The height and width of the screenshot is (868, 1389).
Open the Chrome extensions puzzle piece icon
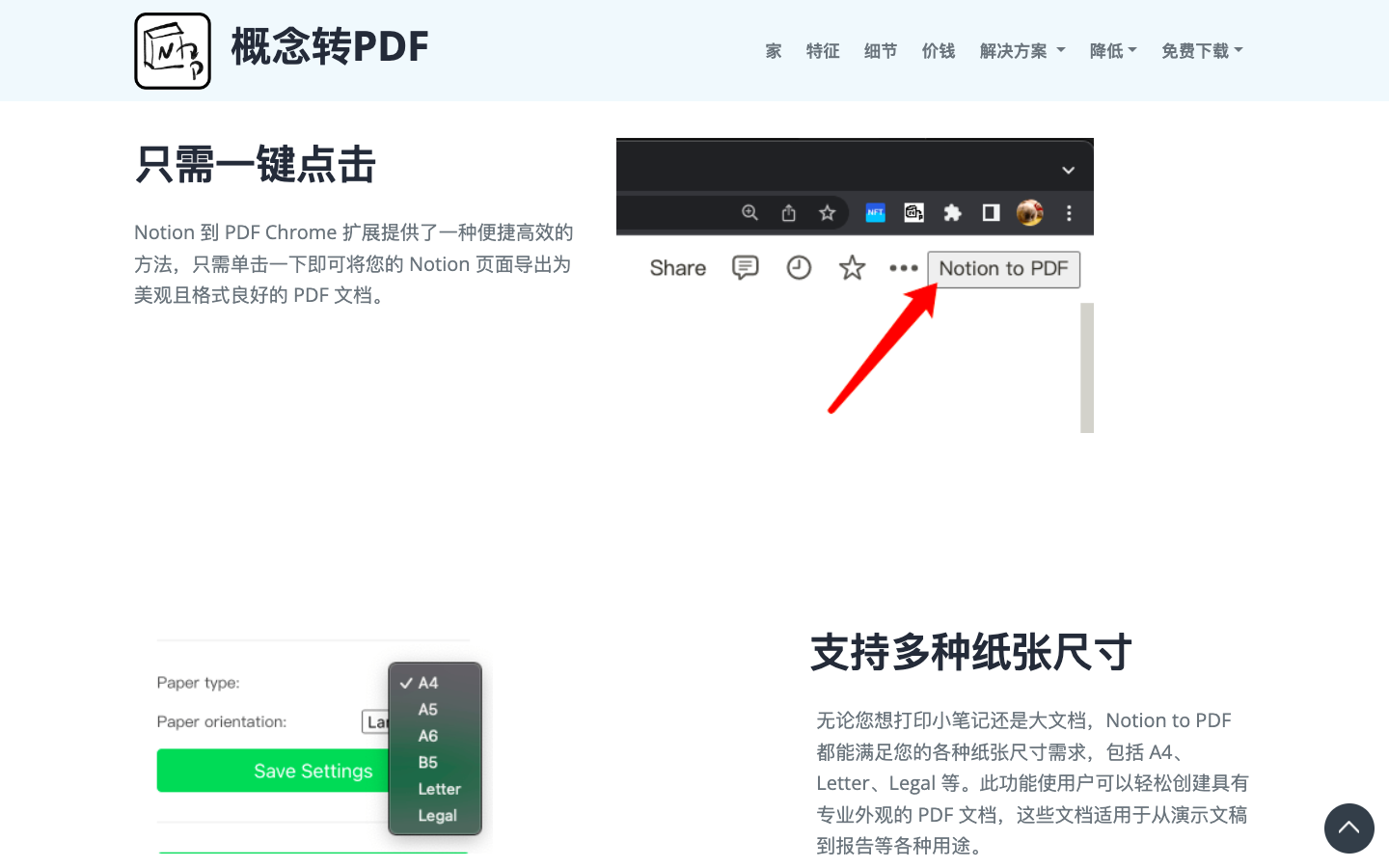(x=953, y=213)
